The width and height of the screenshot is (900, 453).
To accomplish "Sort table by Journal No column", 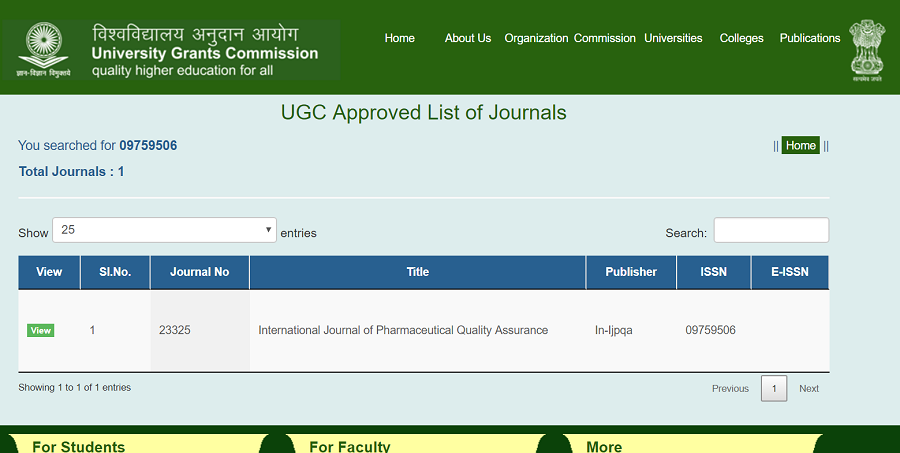I will tap(199, 272).
